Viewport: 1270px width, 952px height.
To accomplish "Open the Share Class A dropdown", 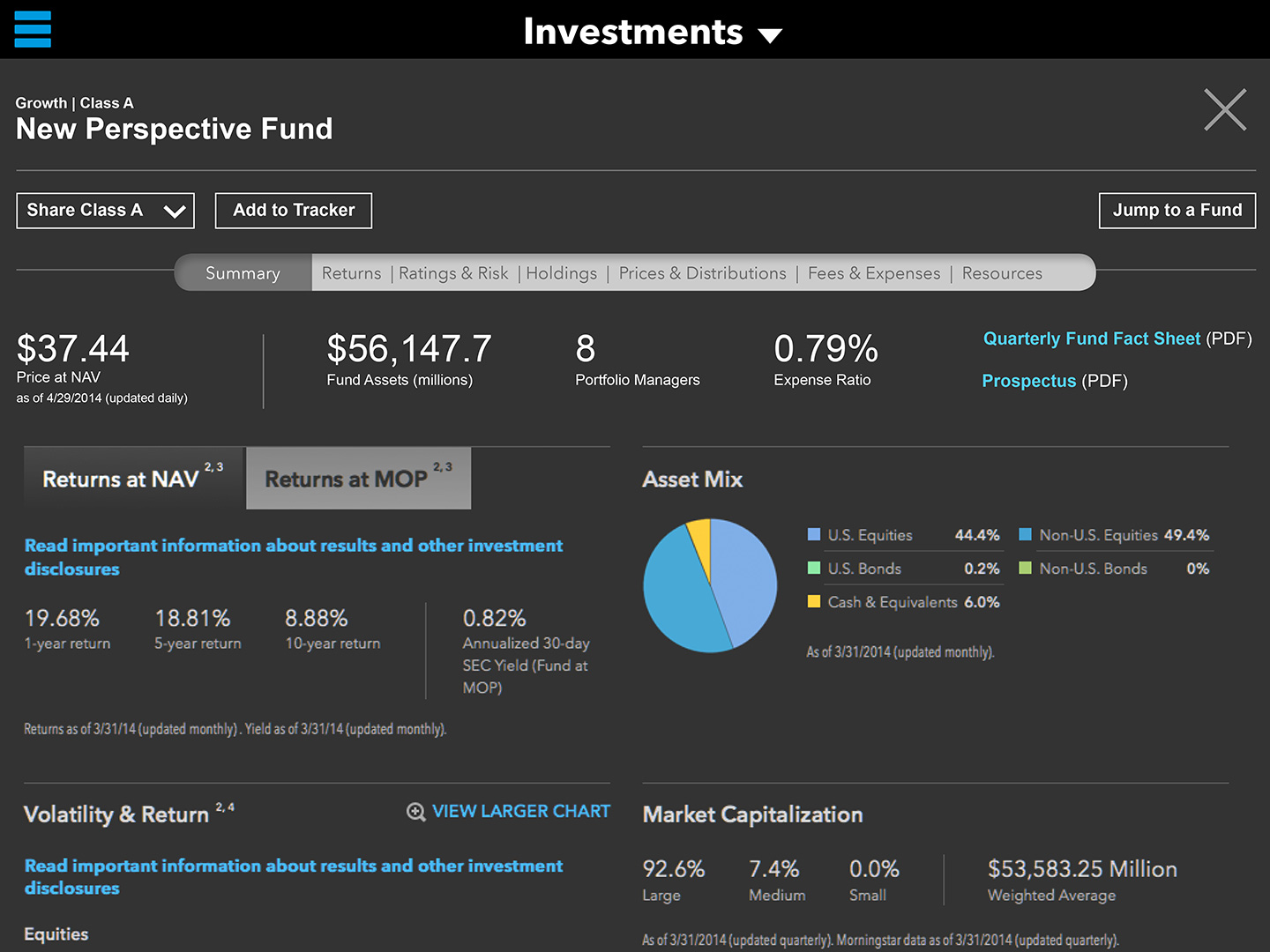I will [105, 211].
